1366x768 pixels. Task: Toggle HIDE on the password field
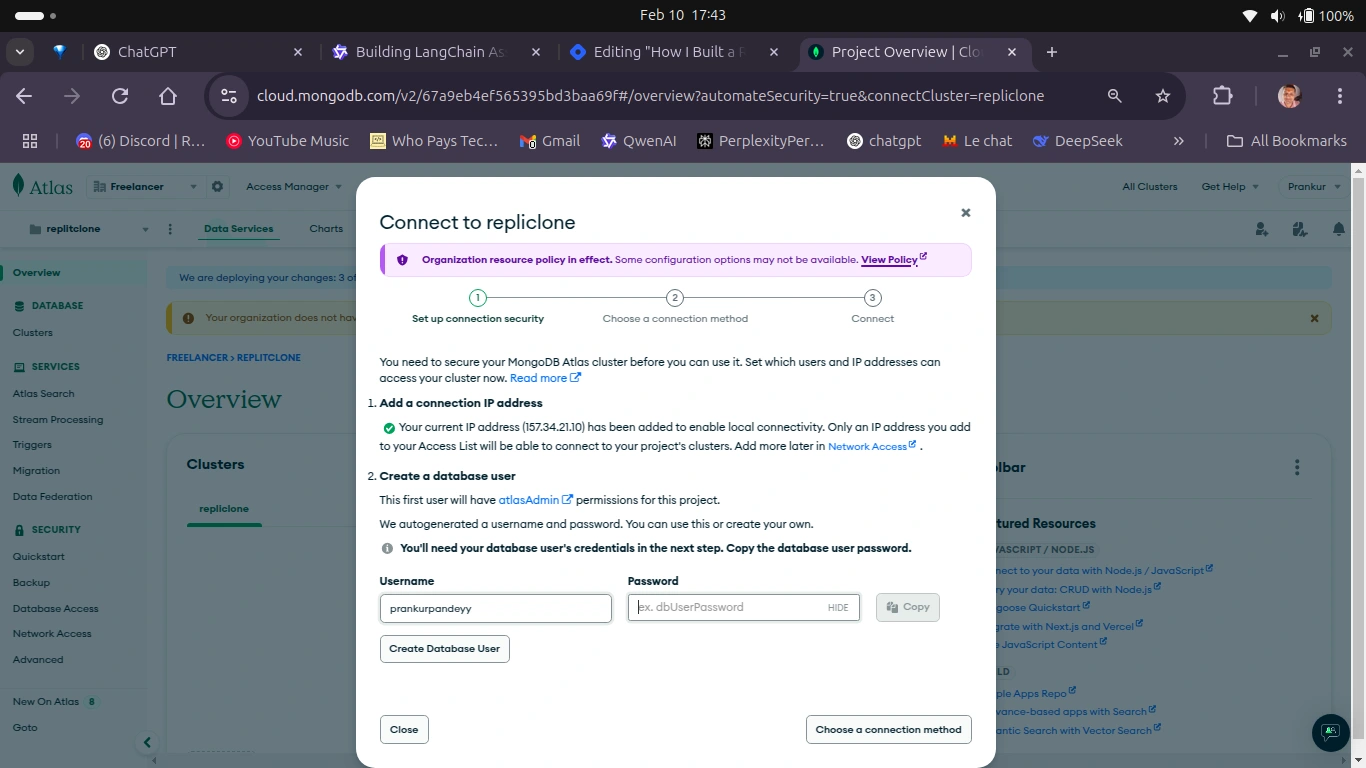(x=838, y=607)
